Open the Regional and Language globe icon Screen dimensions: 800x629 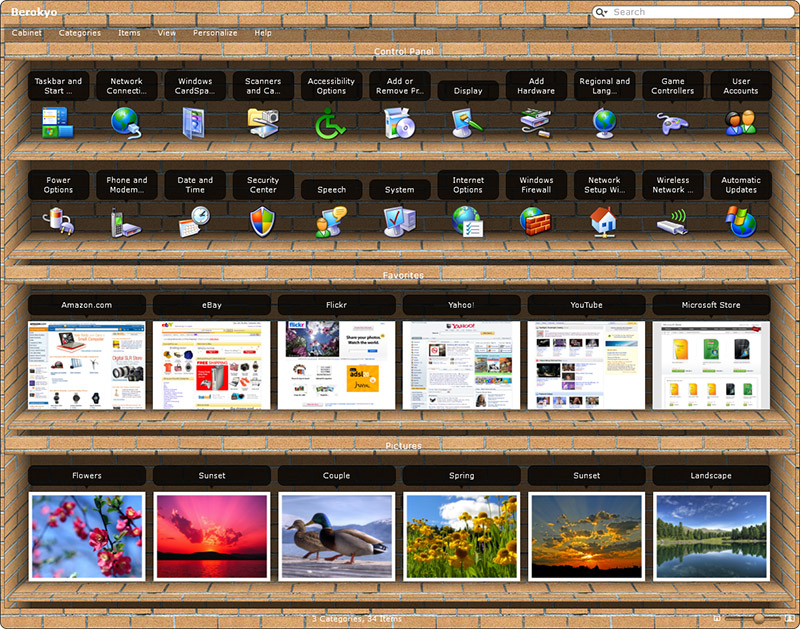pyautogui.click(x=605, y=123)
